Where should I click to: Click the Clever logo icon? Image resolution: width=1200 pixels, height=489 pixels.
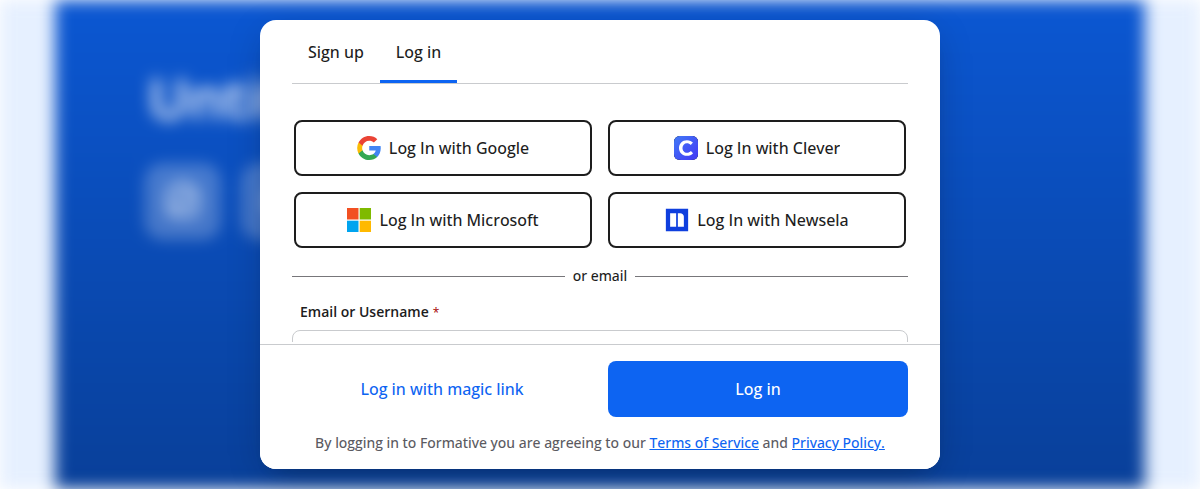click(x=685, y=148)
